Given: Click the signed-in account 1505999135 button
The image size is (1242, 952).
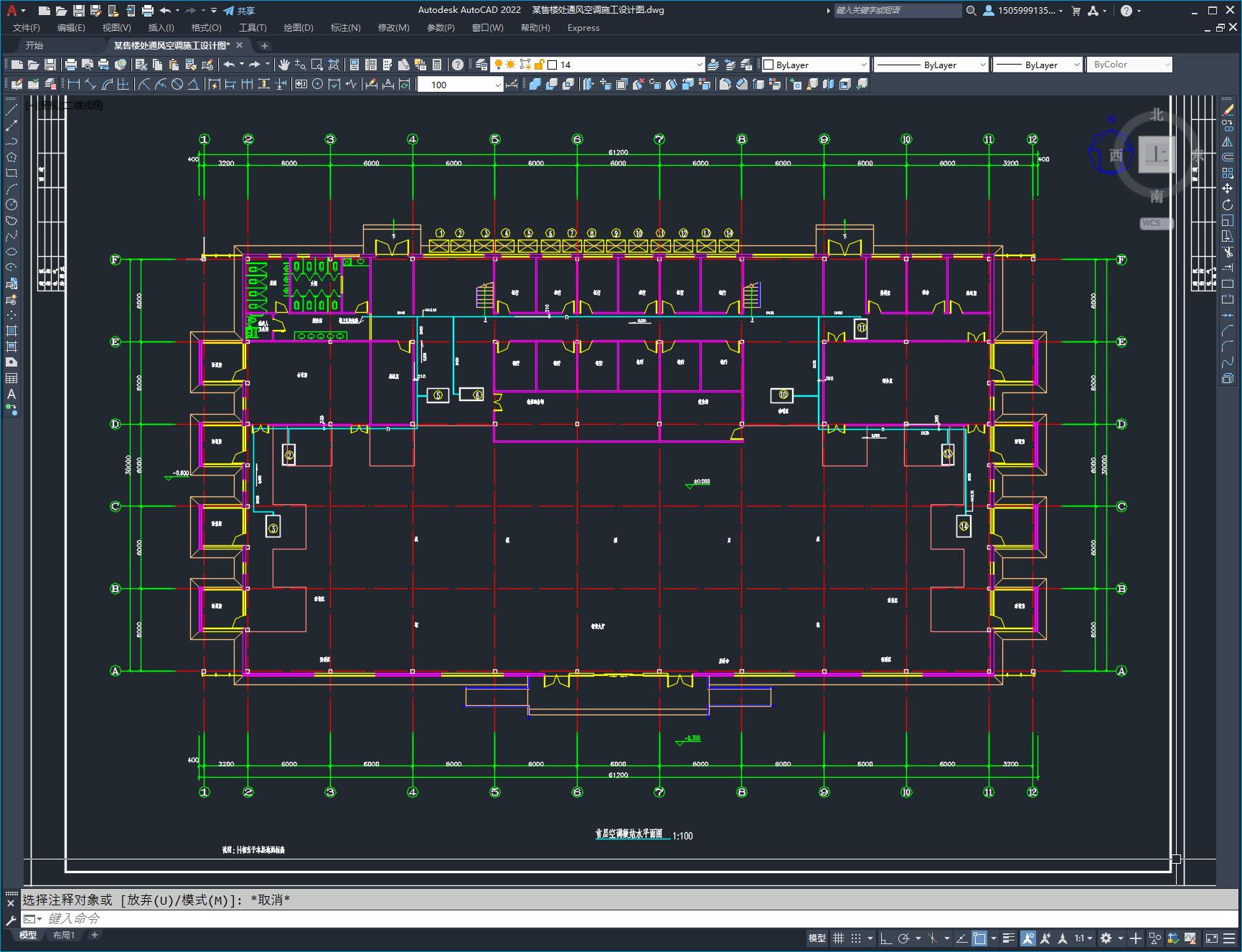Looking at the screenshot, I should [x=1023, y=11].
